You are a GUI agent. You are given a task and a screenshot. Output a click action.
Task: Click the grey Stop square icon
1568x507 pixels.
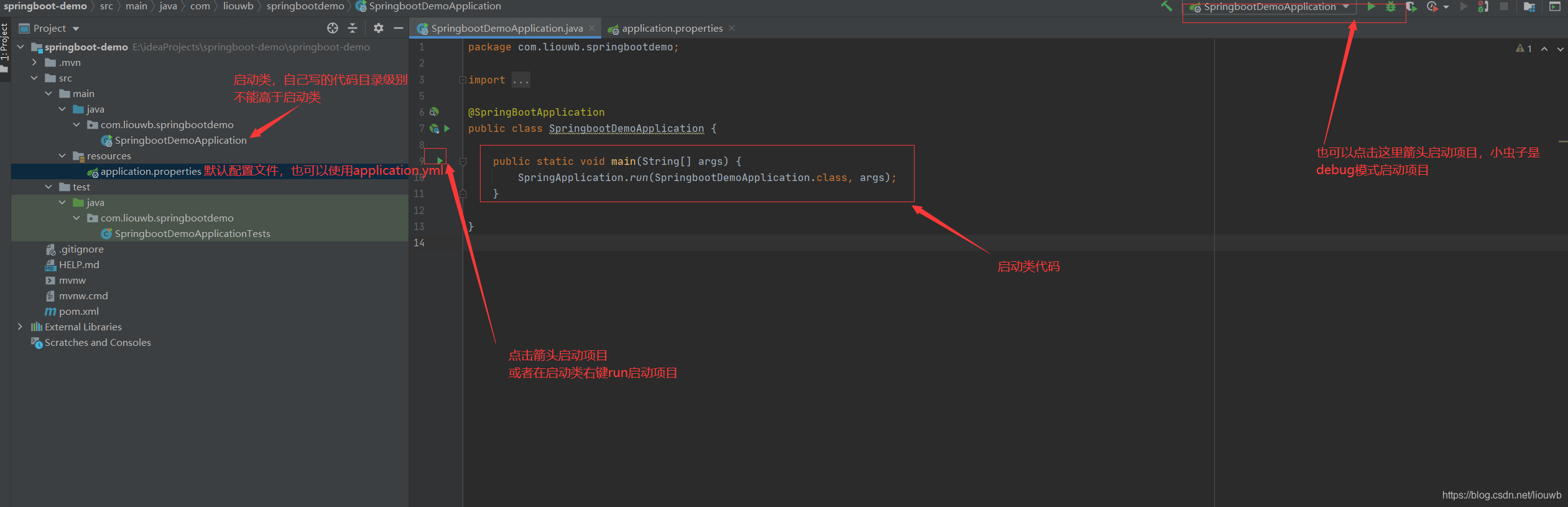coord(1504,7)
